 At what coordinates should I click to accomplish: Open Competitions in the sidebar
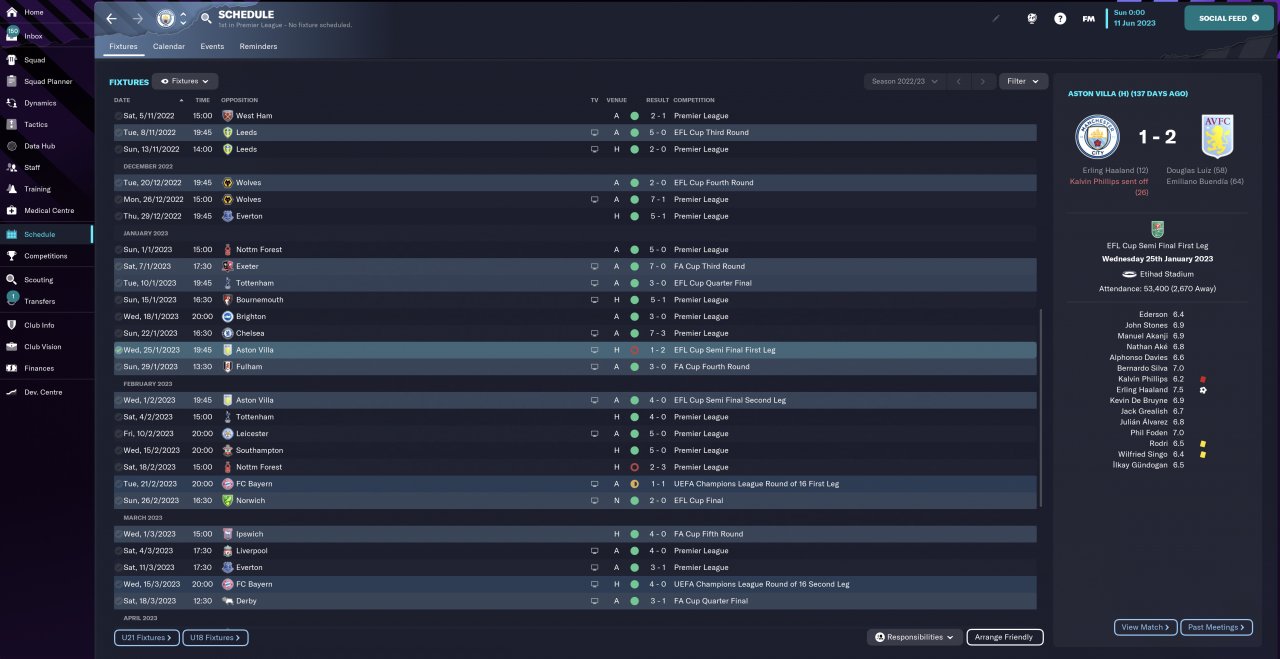[46, 256]
